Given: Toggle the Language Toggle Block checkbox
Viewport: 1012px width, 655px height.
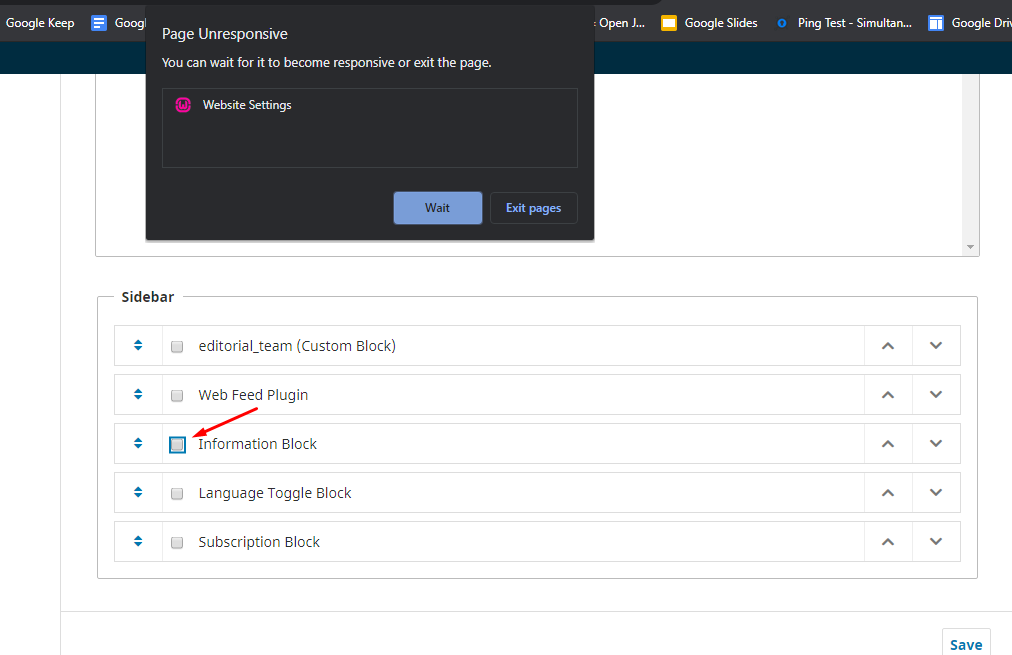Looking at the screenshot, I should pos(177,494).
